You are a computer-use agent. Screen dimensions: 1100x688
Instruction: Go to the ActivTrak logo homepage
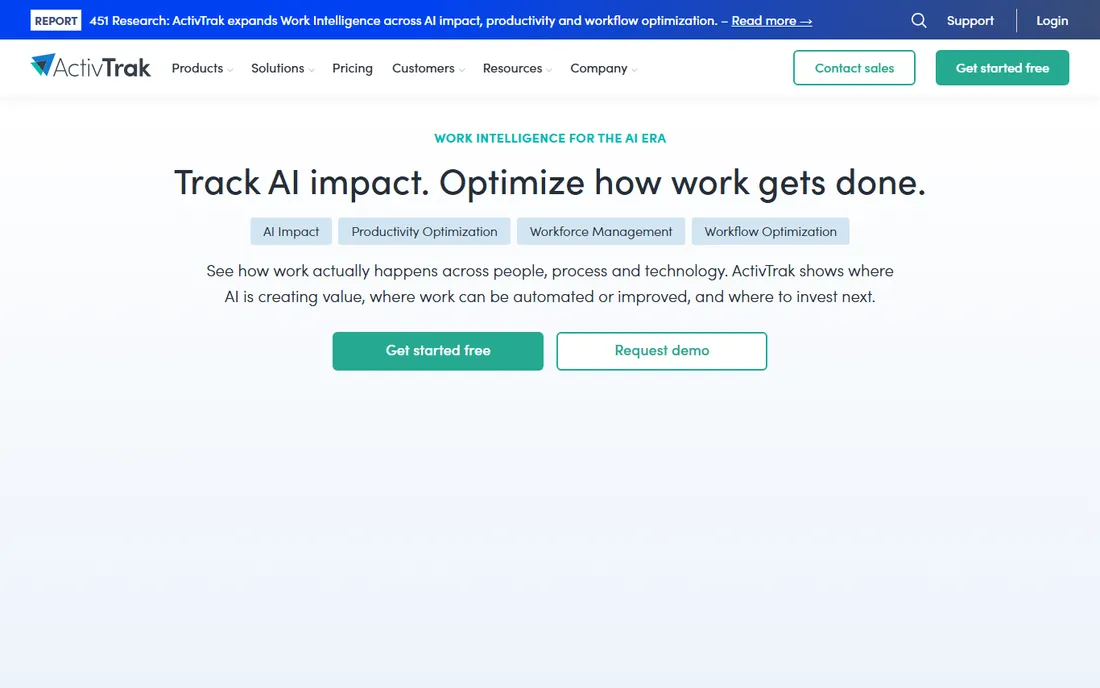(x=90, y=66)
